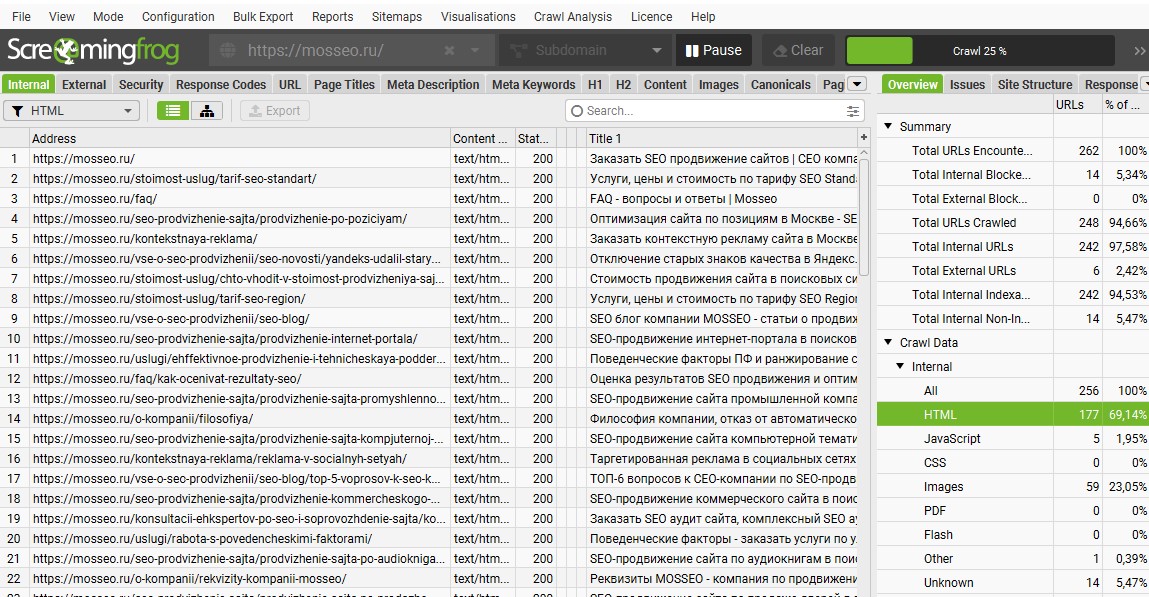Open the Site Structure tab
This screenshot has width=1149, height=597.
1035,84
